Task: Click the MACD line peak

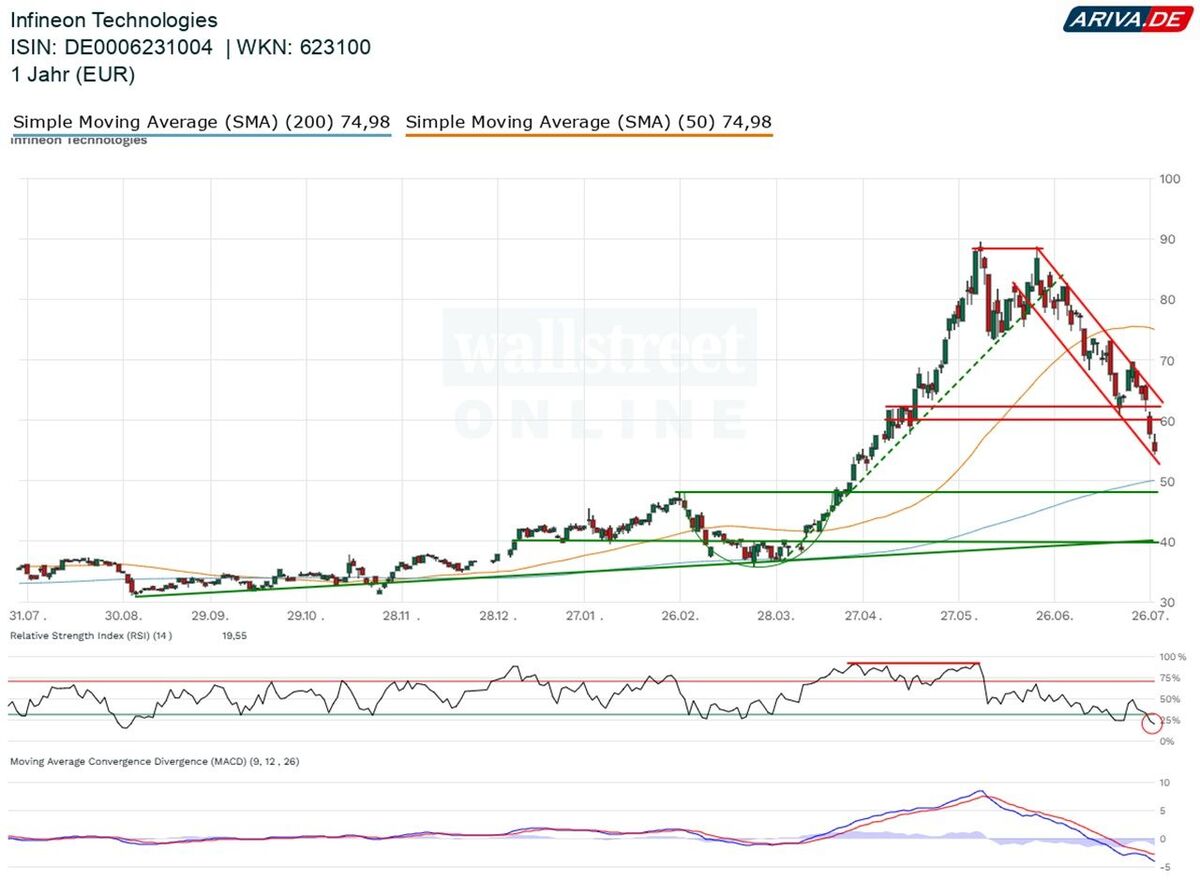Action: (982, 792)
